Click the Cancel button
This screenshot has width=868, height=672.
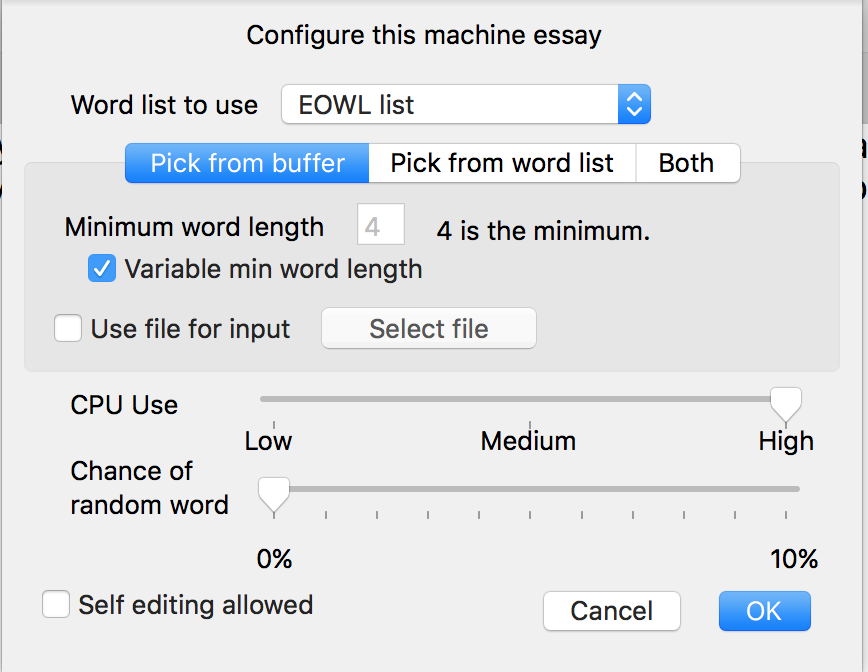click(612, 611)
